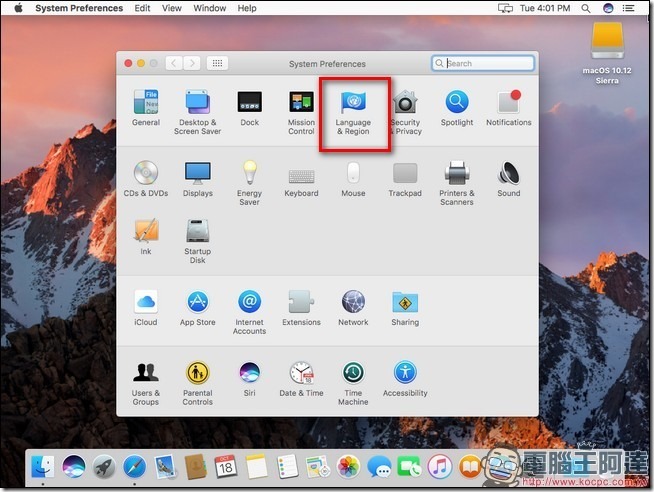Open FaceTime from the Dock
This screenshot has width=654, height=492.
coord(409,466)
